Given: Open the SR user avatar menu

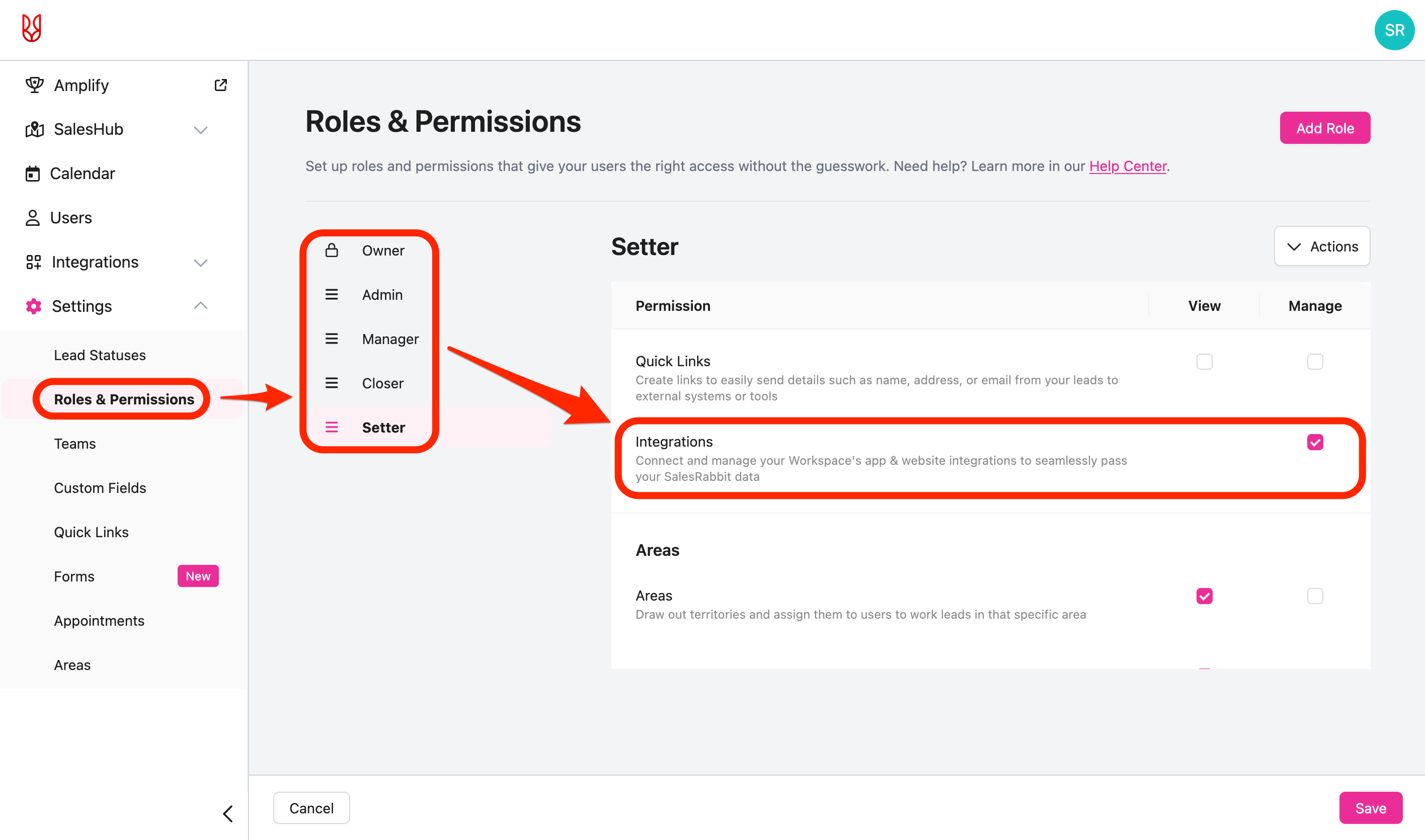Looking at the screenshot, I should [x=1394, y=30].
